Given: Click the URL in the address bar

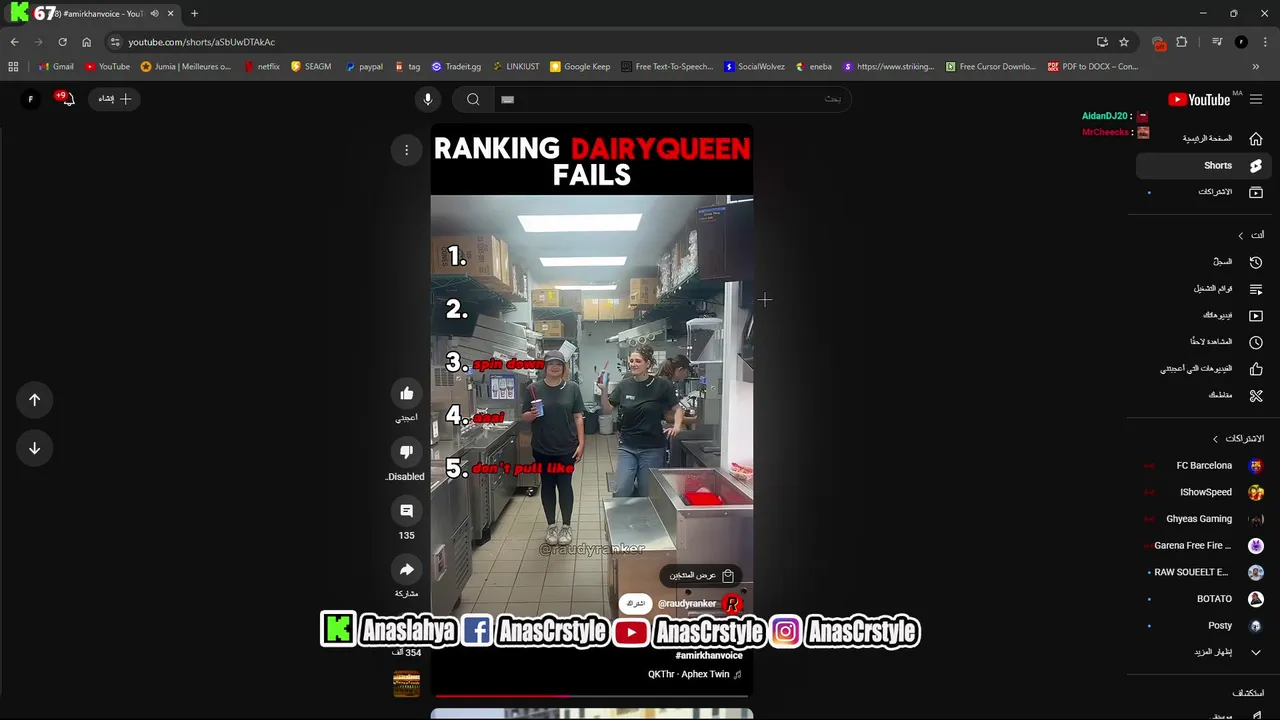Looking at the screenshot, I should click(201, 42).
